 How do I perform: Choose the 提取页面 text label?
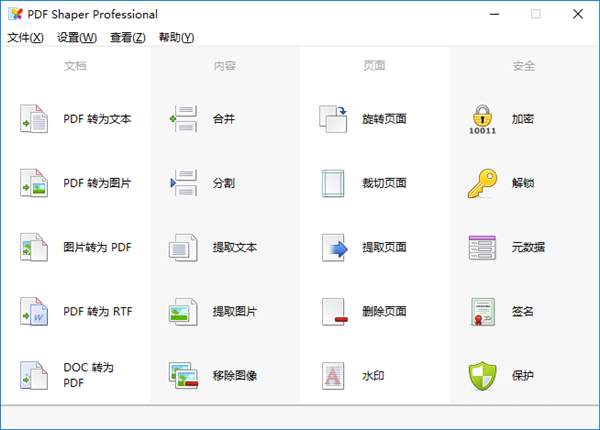tap(384, 248)
